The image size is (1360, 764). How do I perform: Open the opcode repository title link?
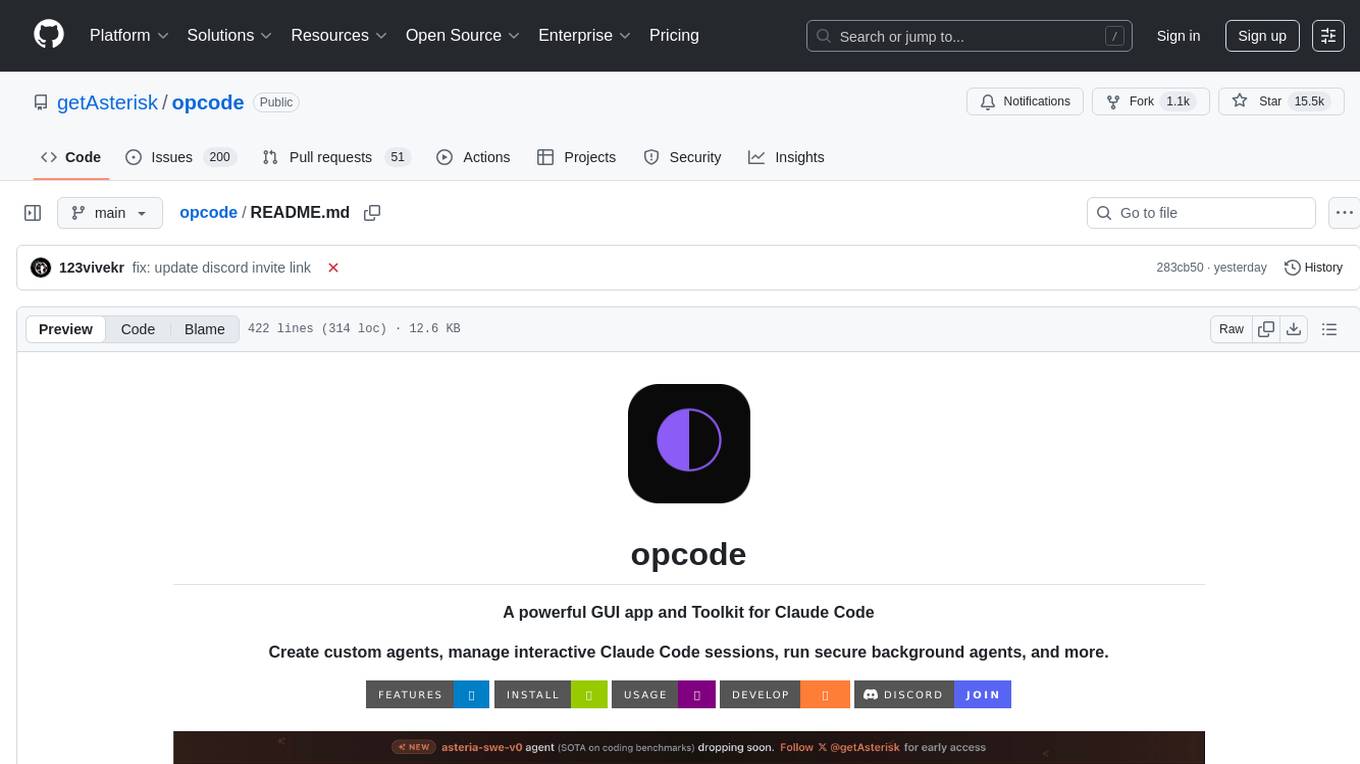[208, 102]
